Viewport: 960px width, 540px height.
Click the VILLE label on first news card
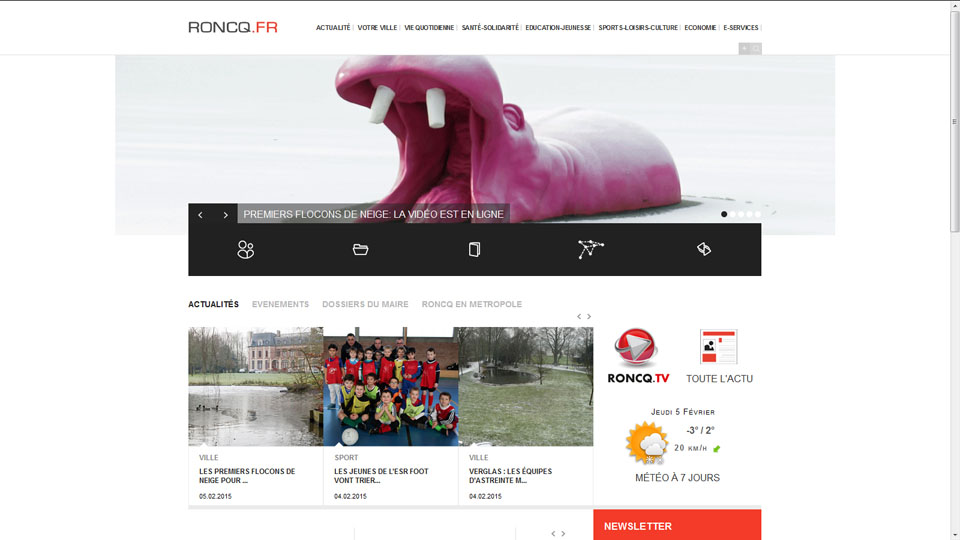209,457
